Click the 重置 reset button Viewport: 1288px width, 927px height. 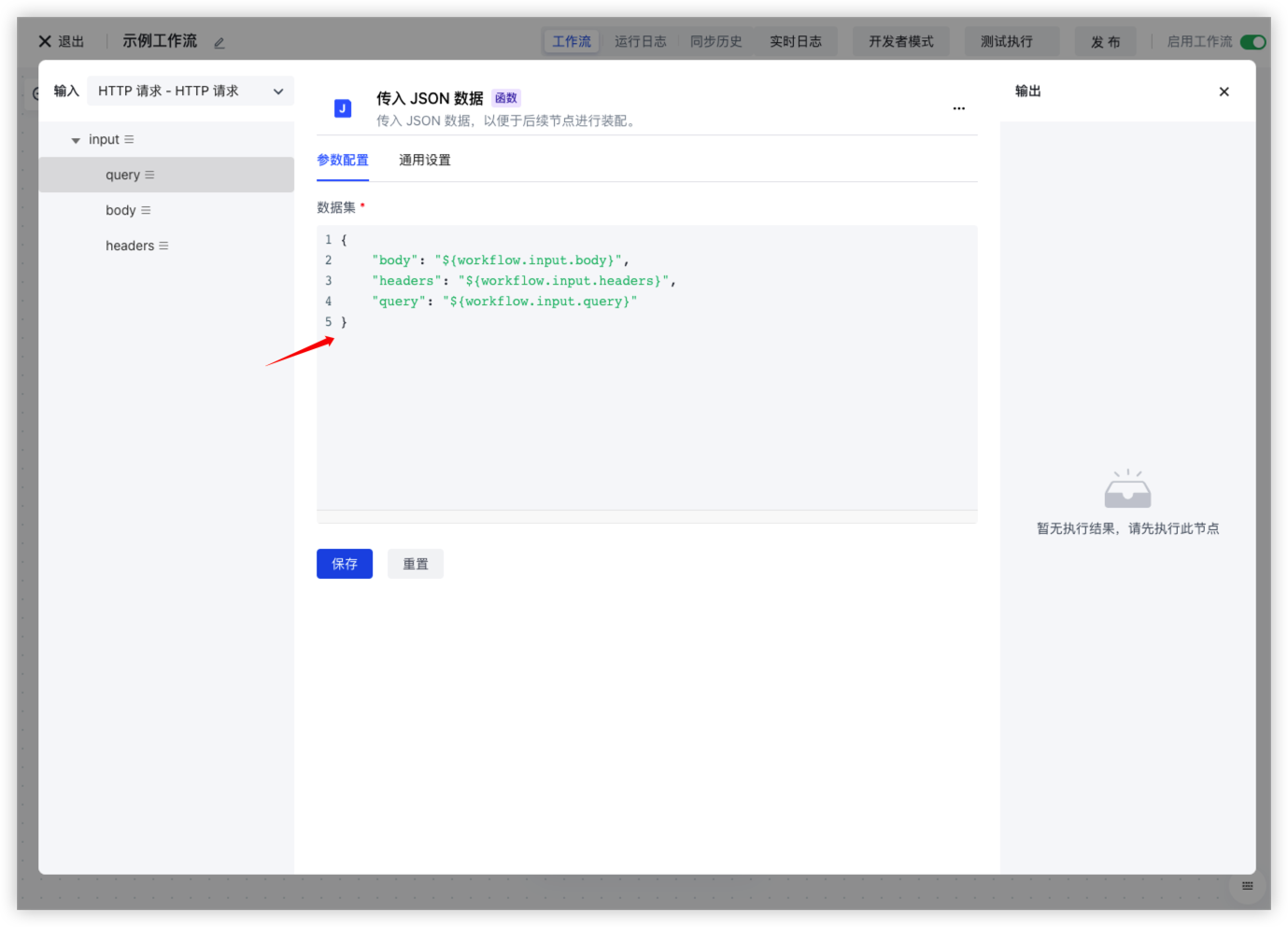pos(416,564)
